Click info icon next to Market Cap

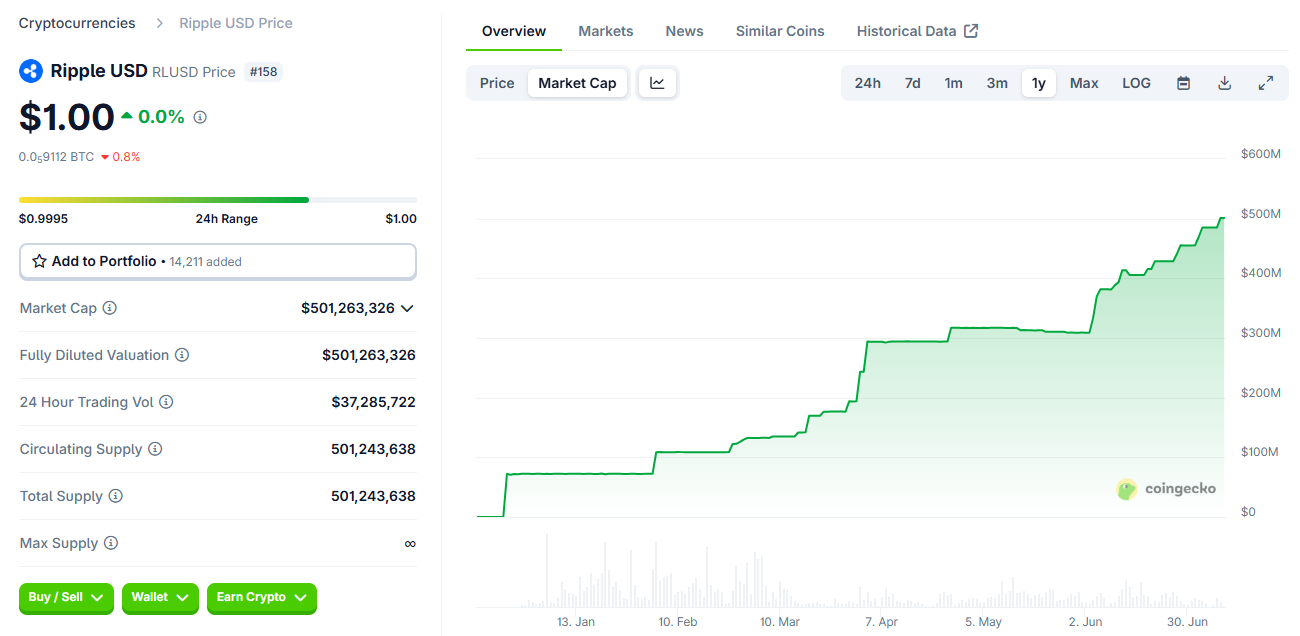pos(110,308)
